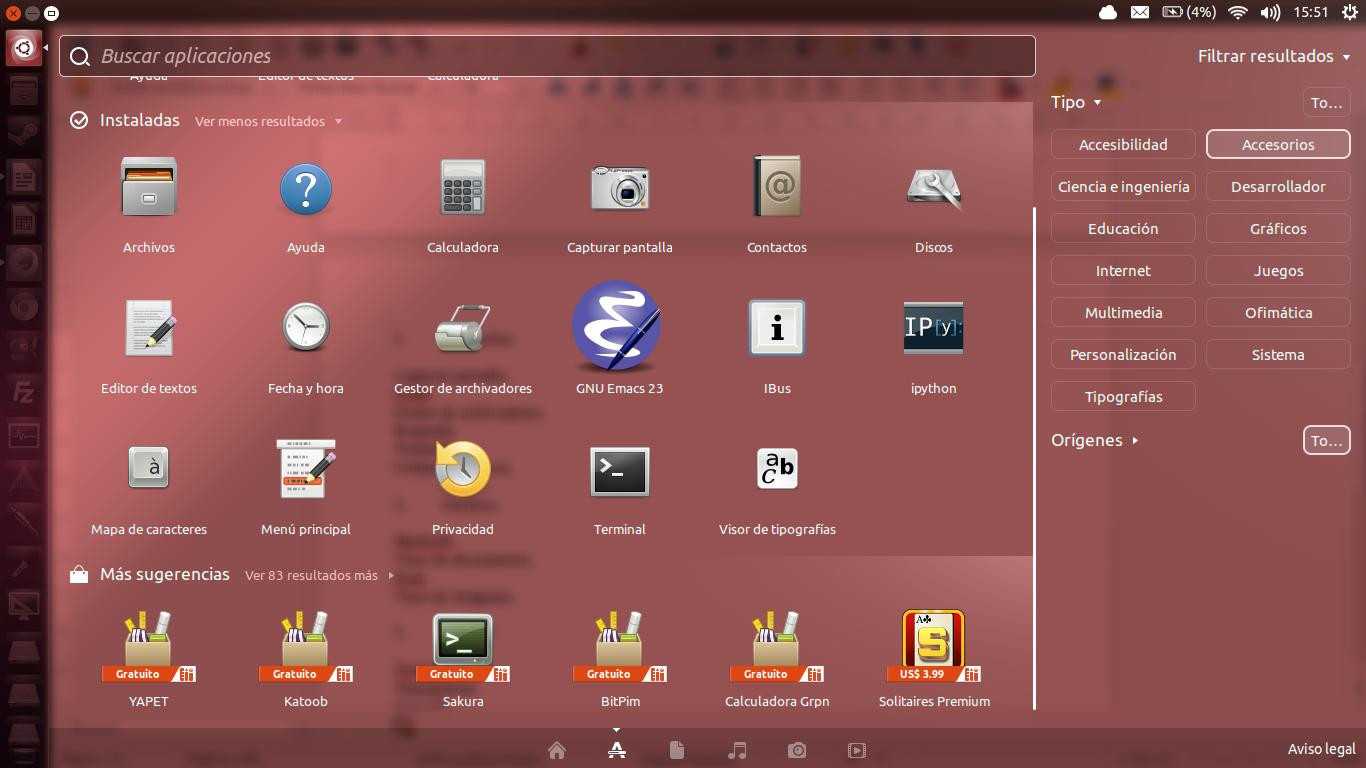Screen dimensions: 1366x768
Task: Enable the Internet category filter
Action: [x=1123, y=270]
